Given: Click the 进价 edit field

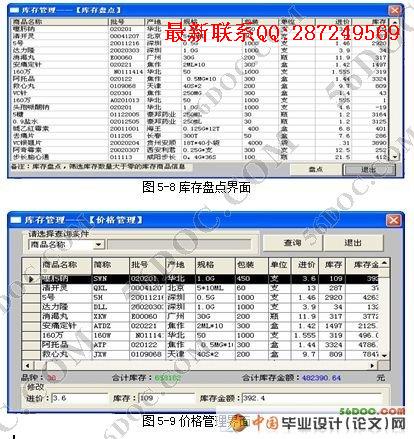Looking at the screenshot, I should pyautogui.click(x=80, y=398).
